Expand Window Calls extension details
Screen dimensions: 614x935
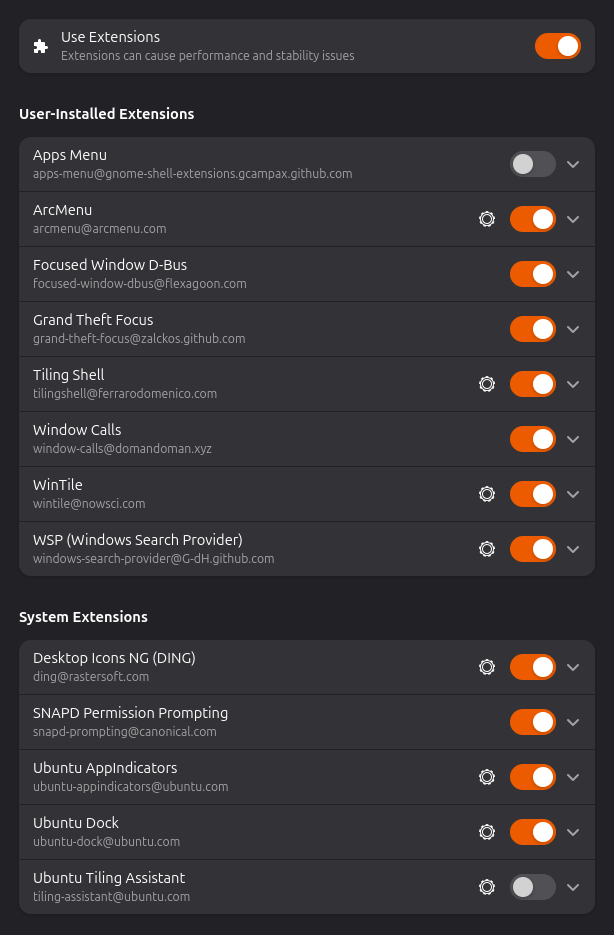pyautogui.click(x=573, y=439)
